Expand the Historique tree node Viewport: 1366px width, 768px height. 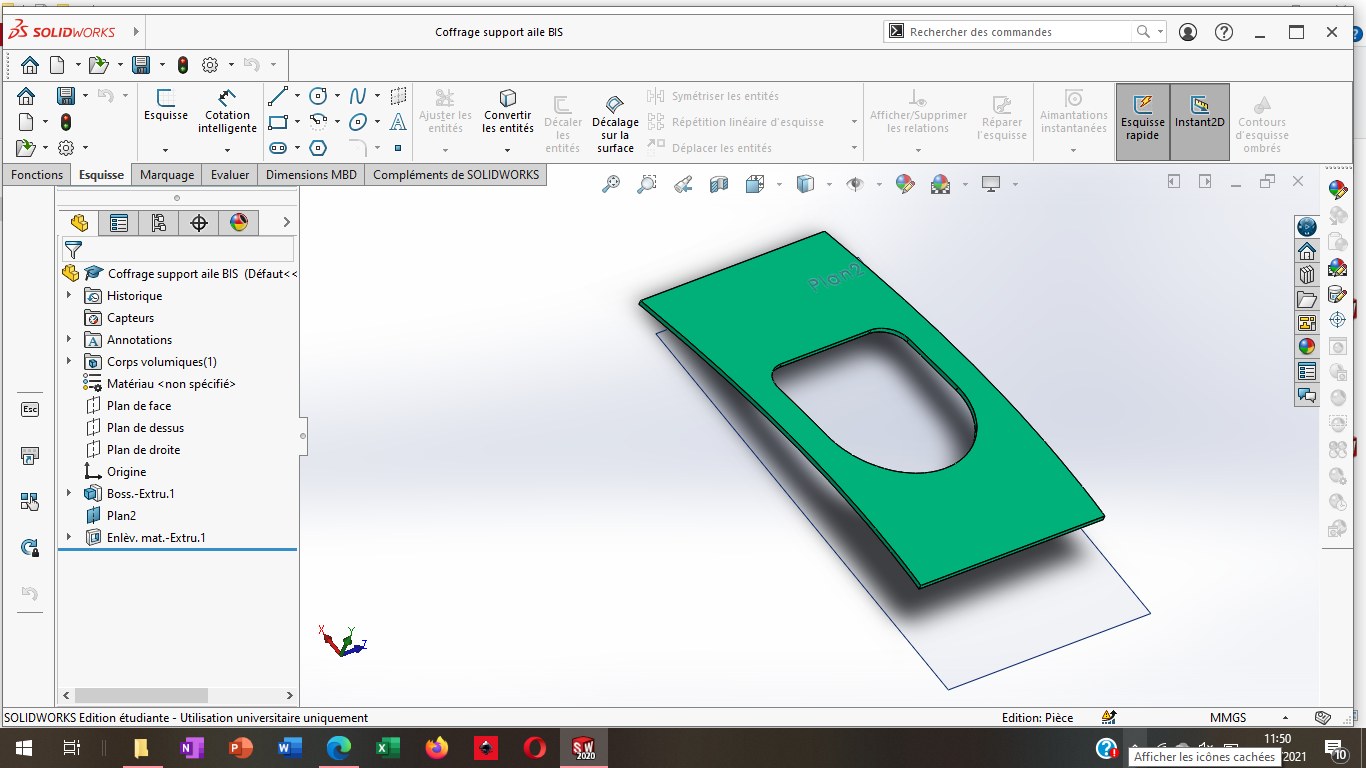tap(69, 296)
